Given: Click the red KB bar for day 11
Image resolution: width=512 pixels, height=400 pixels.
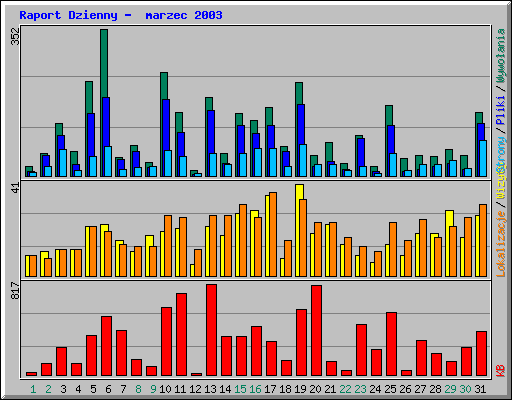Looking at the screenshot, I should point(181,335).
